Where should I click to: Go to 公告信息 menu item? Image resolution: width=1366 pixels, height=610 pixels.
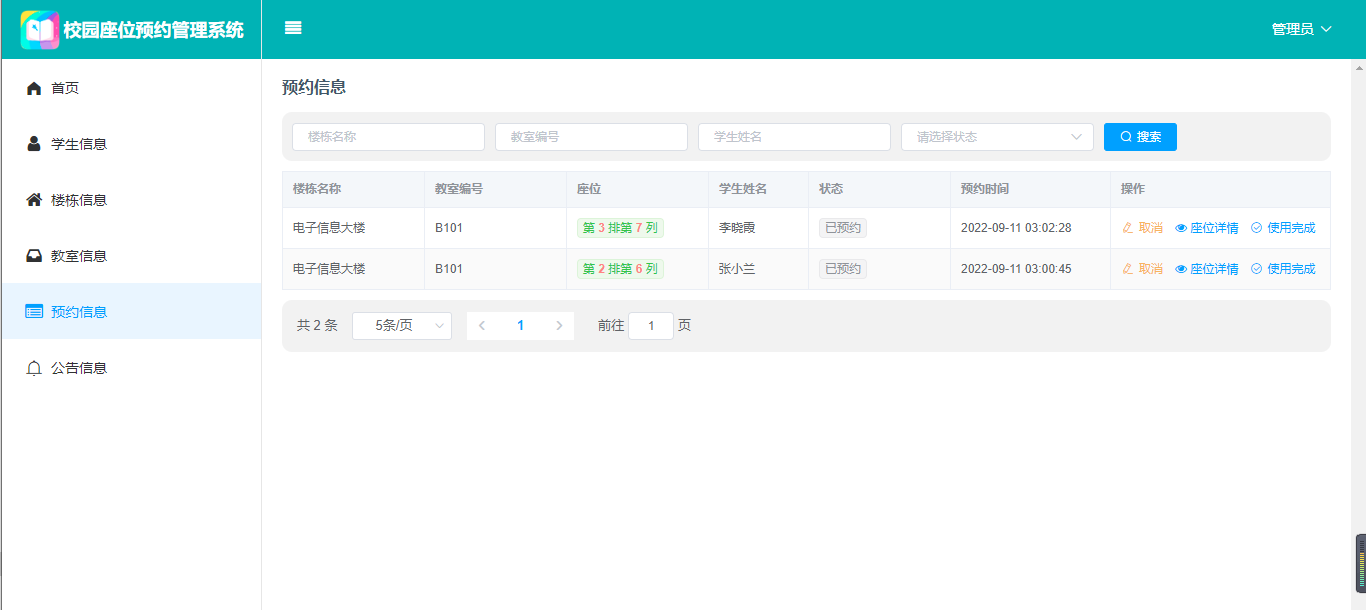(x=79, y=368)
